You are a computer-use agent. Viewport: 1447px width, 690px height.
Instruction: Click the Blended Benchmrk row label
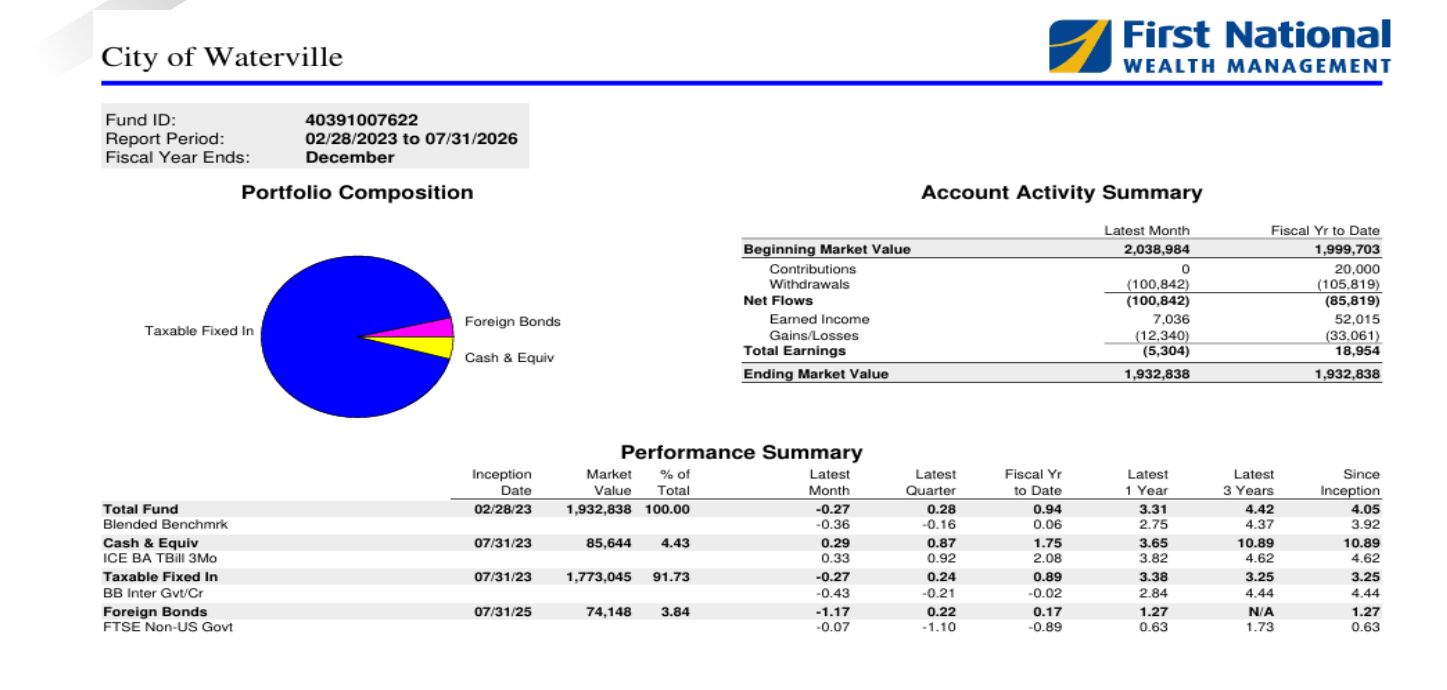pos(166,524)
